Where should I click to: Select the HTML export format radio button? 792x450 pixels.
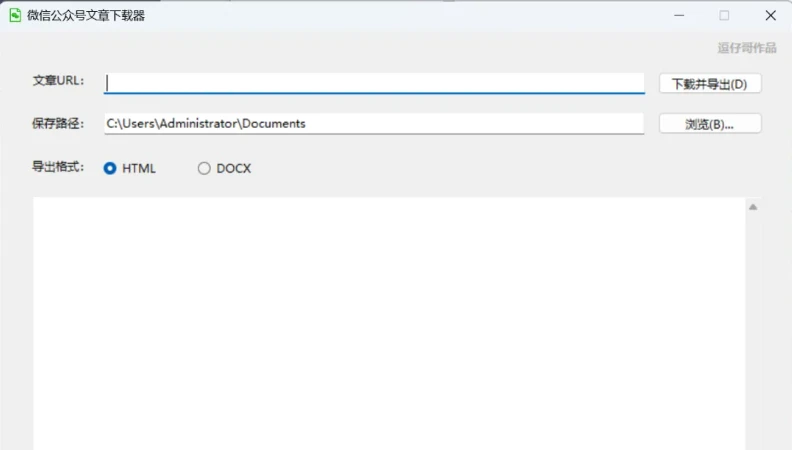coord(110,168)
